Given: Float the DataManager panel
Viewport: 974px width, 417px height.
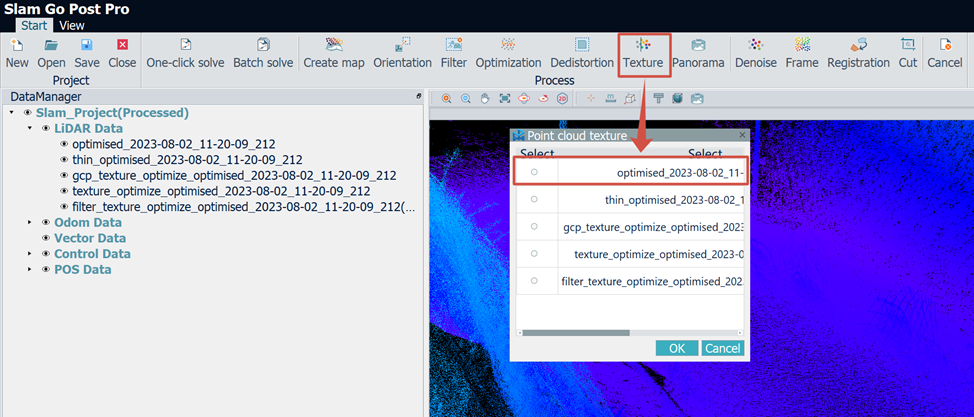Looking at the screenshot, I should (x=419, y=96).
